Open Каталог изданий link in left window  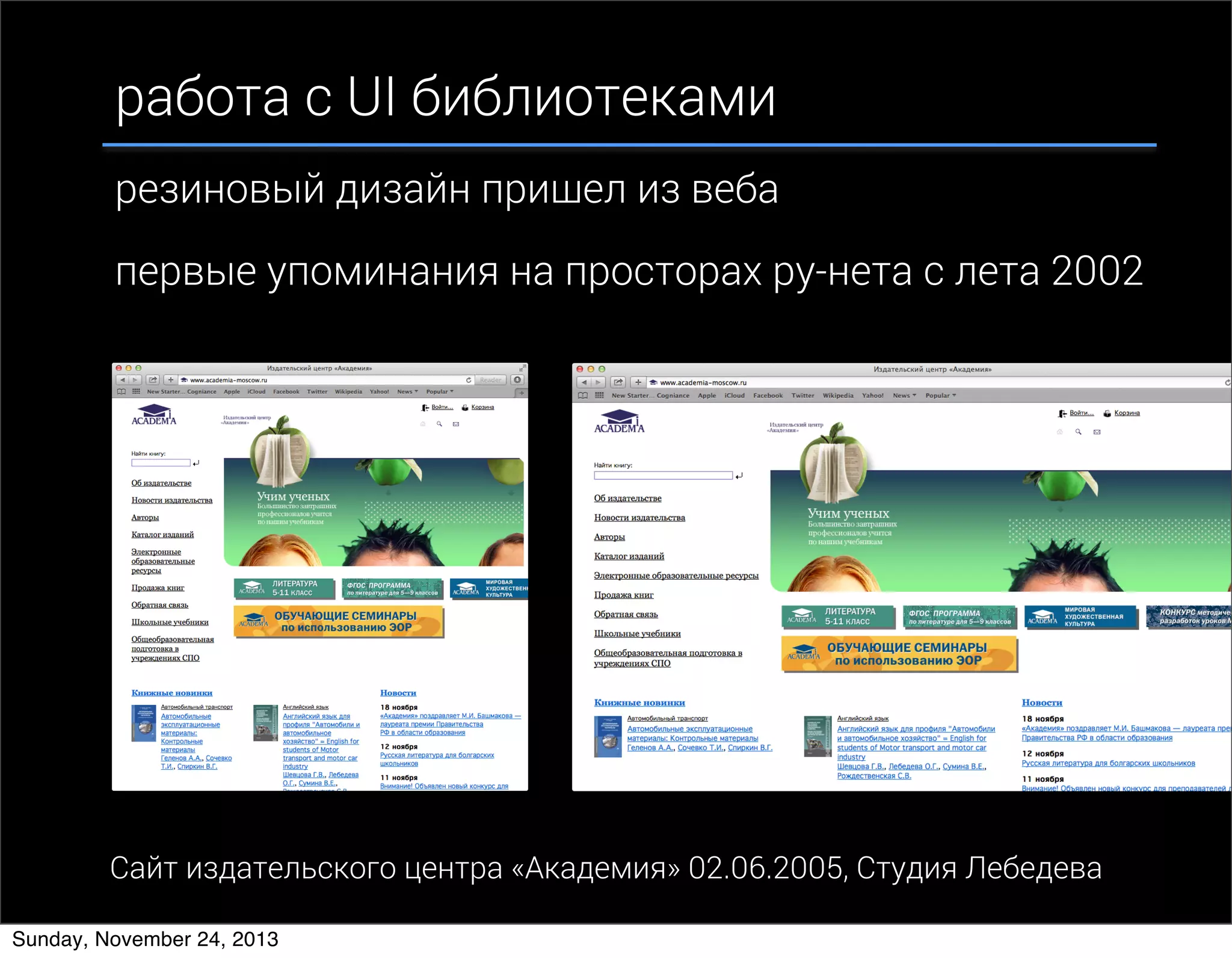tap(162, 535)
